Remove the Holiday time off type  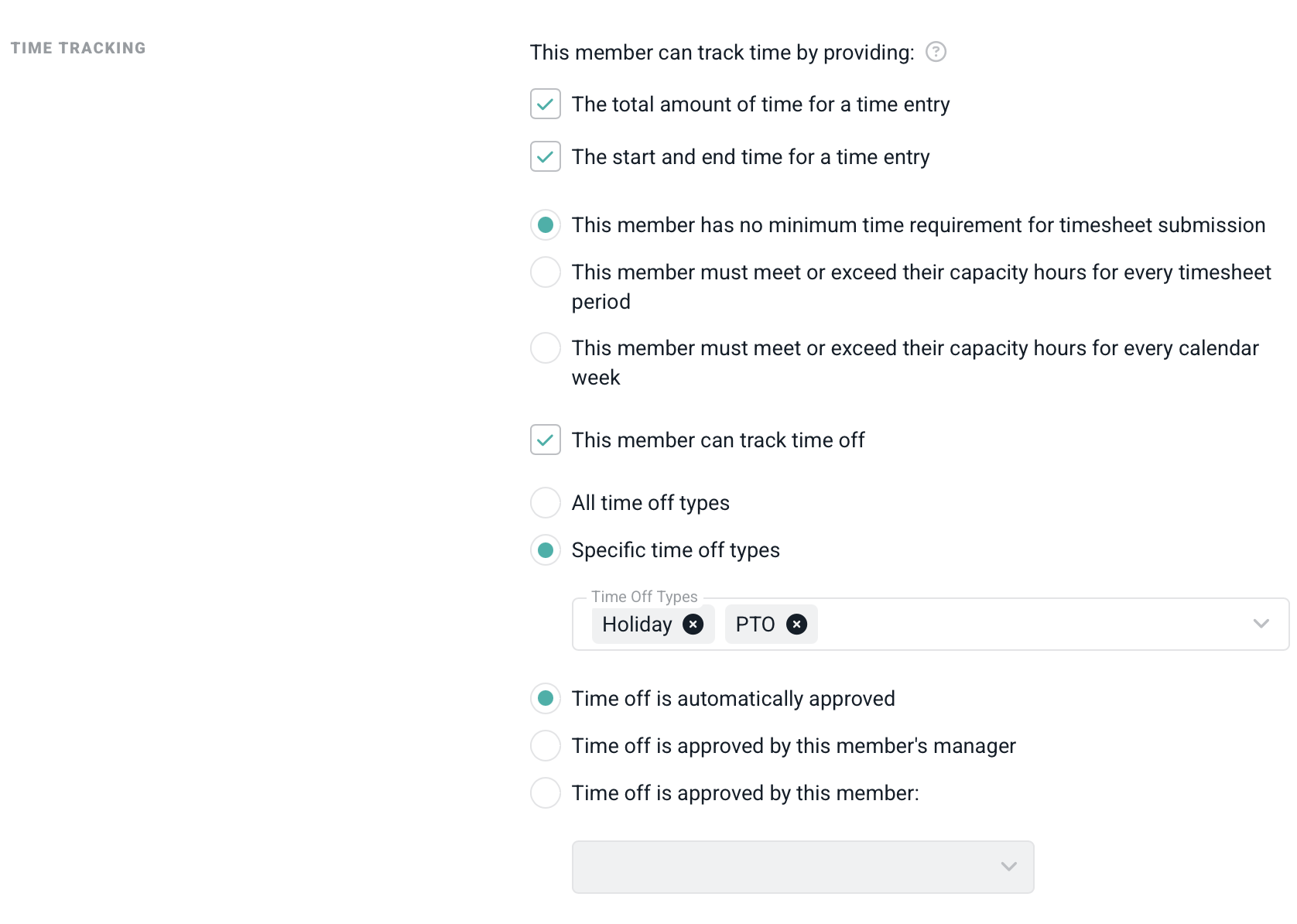click(x=693, y=625)
